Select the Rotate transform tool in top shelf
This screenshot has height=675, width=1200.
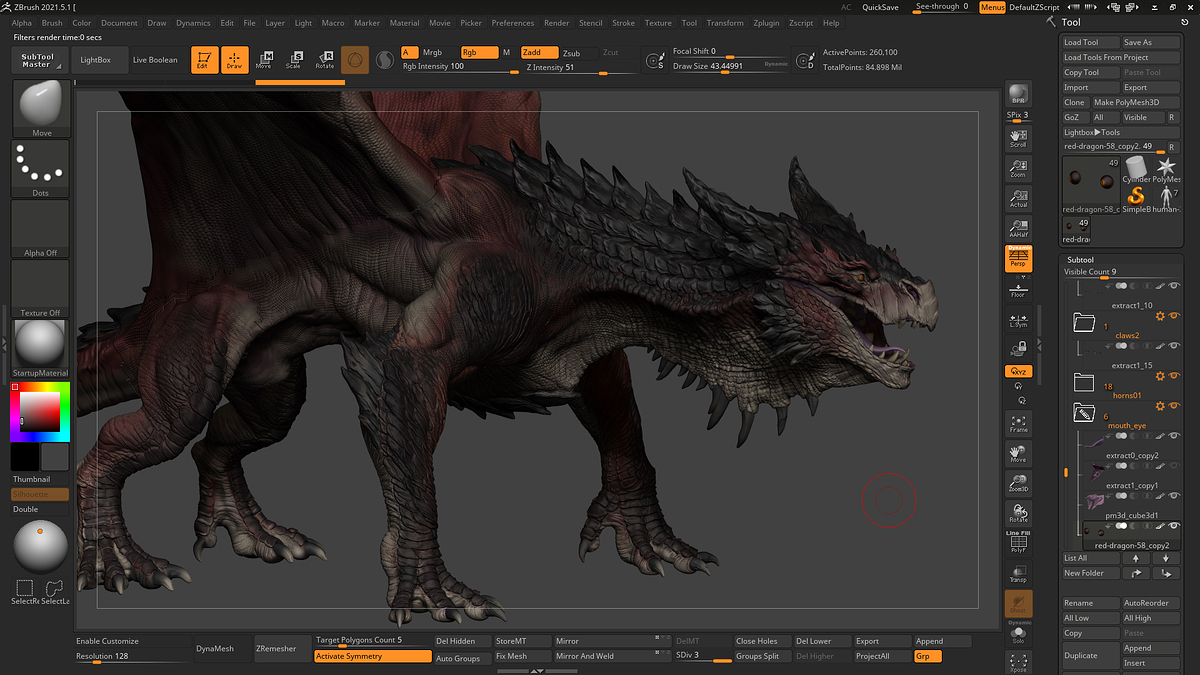coord(325,60)
